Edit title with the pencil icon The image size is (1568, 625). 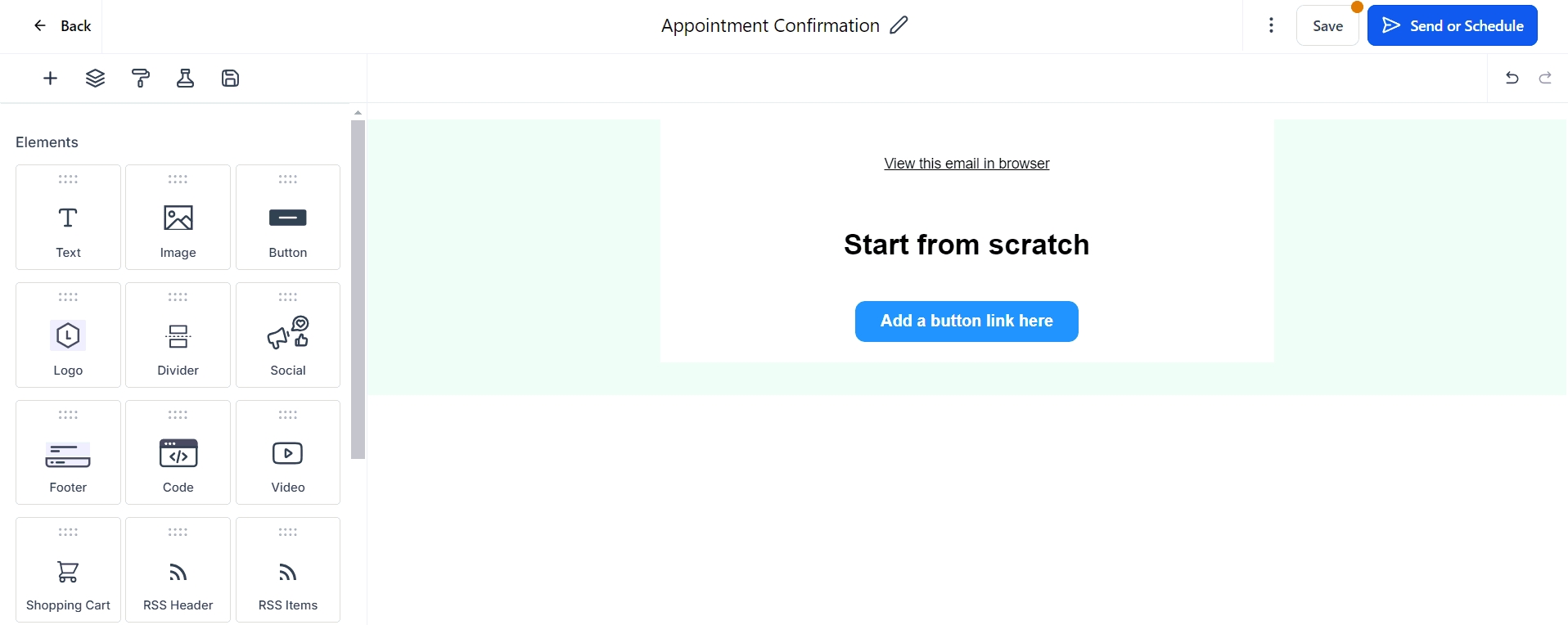click(x=899, y=25)
